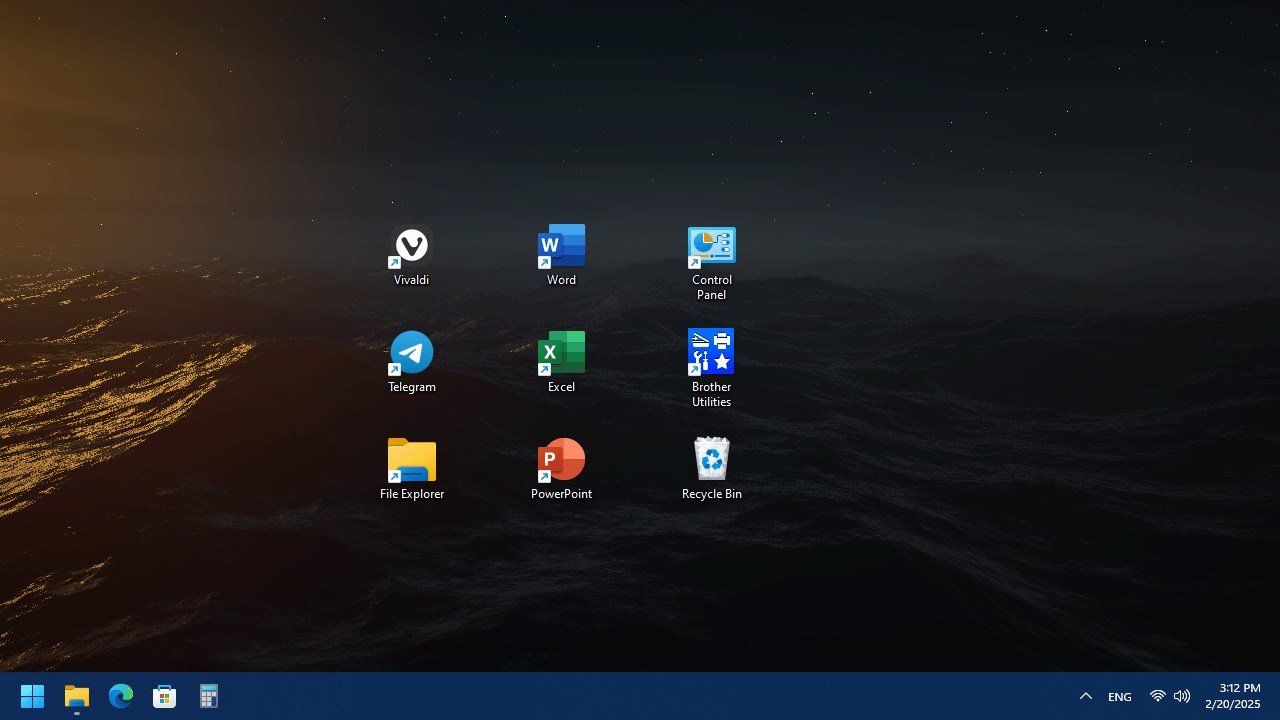Open the Windows Start menu

(33, 696)
